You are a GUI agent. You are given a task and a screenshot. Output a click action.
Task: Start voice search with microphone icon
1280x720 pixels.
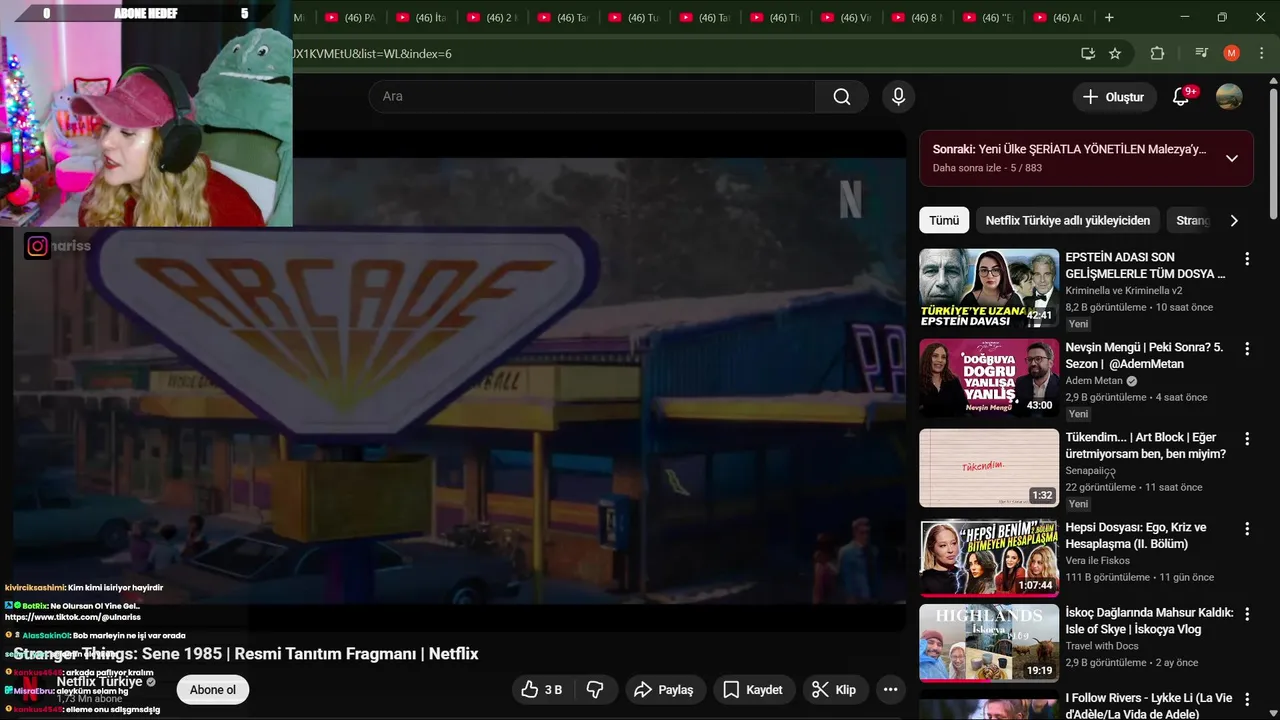tap(898, 97)
